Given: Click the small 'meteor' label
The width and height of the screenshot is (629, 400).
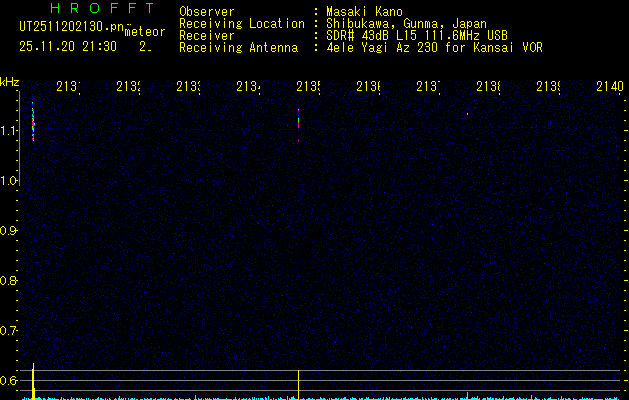Looking at the screenshot, I should 145,33.
